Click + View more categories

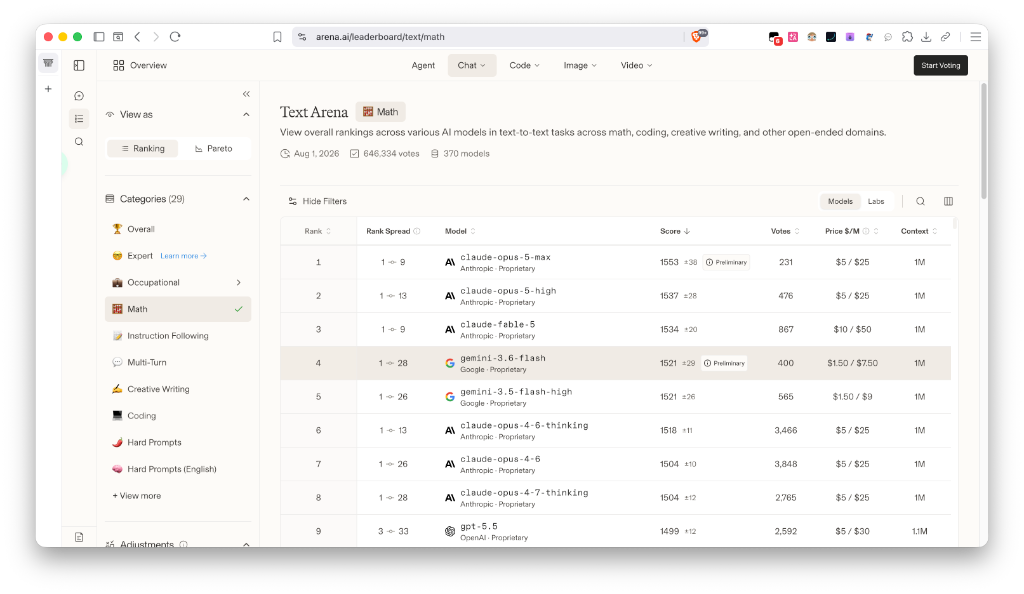click(x=136, y=495)
